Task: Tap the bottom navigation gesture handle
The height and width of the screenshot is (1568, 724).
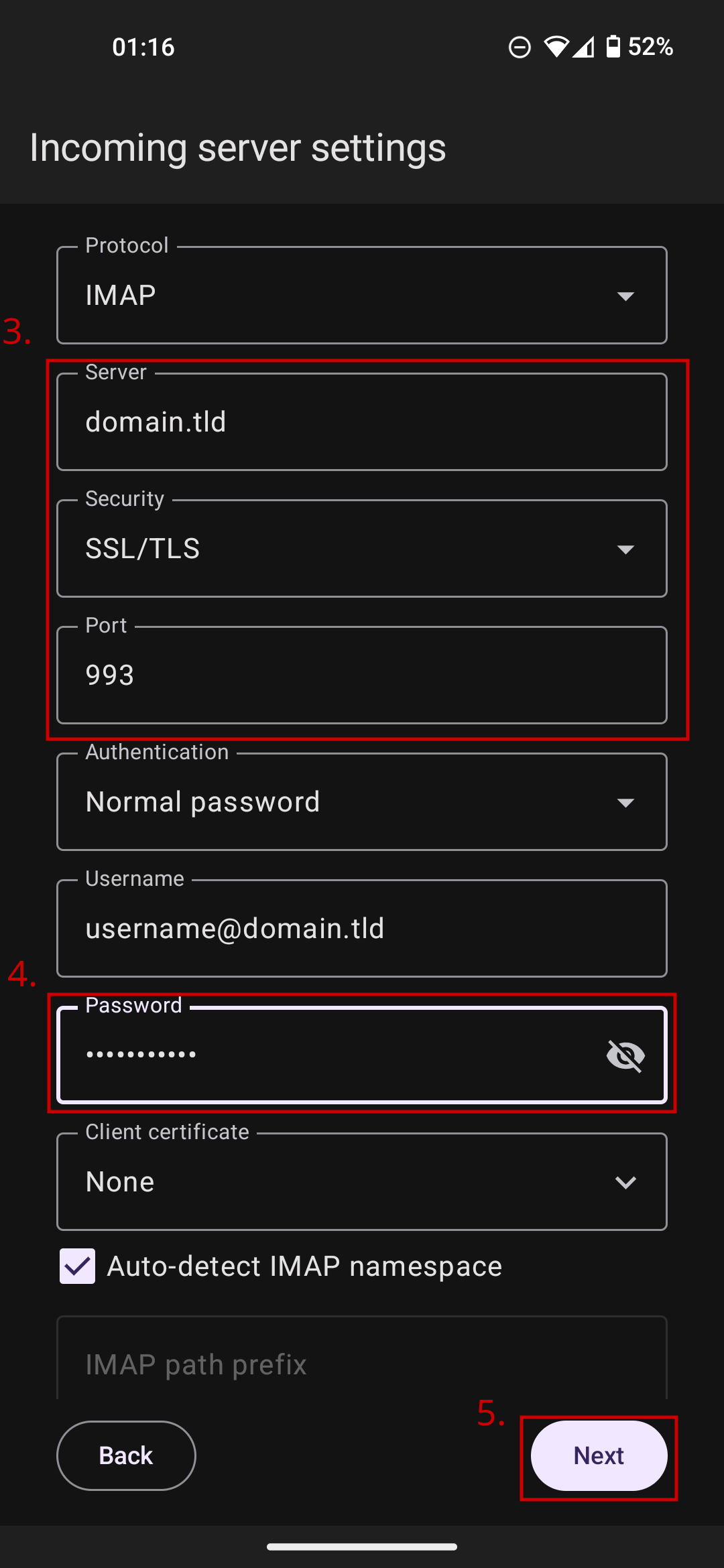Action: pos(362,1547)
